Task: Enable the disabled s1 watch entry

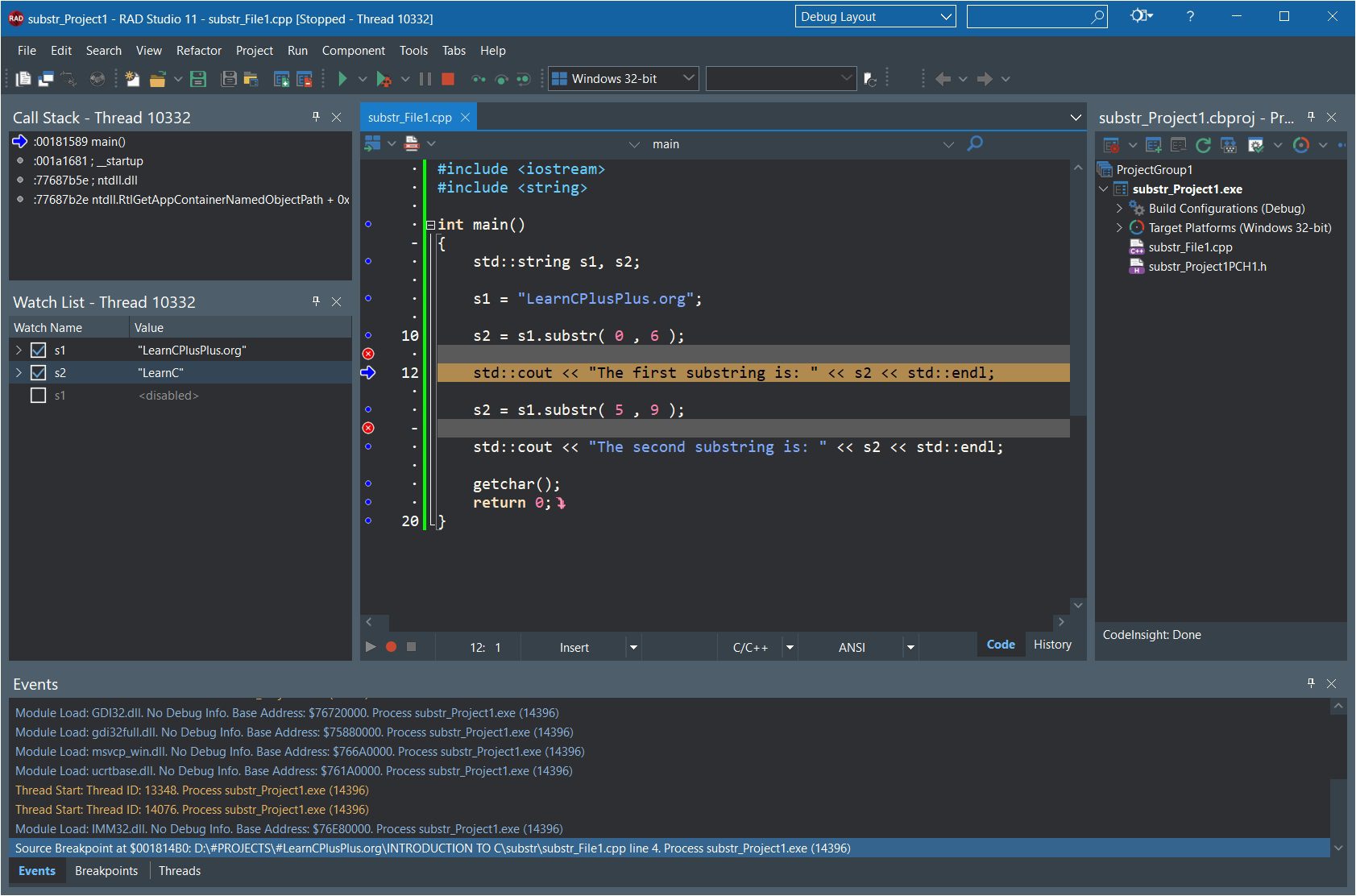Action: pyautogui.click(x=37, y=395)
